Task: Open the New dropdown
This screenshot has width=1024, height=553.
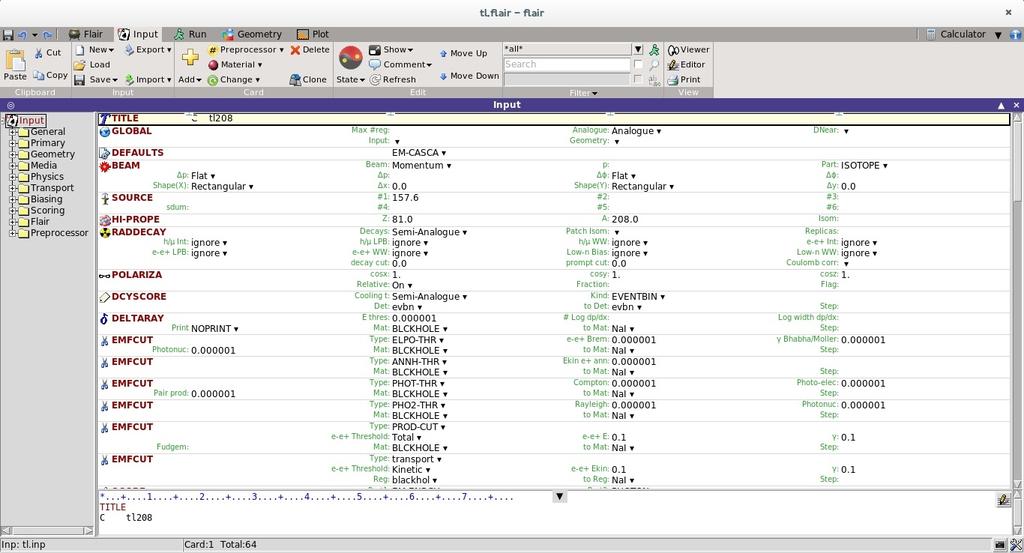Action: pyautogui.click(x=94, y=50)
